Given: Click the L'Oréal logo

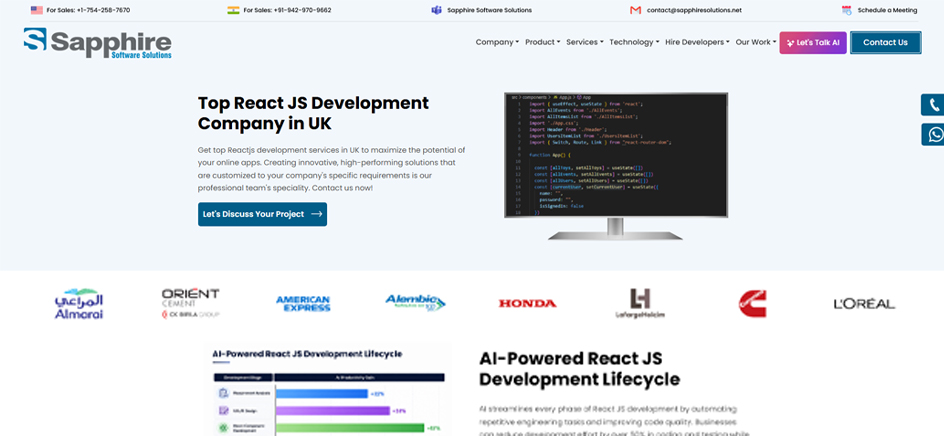Looking at the screenshot, I should pyautogui.click(x=865, y=304).
